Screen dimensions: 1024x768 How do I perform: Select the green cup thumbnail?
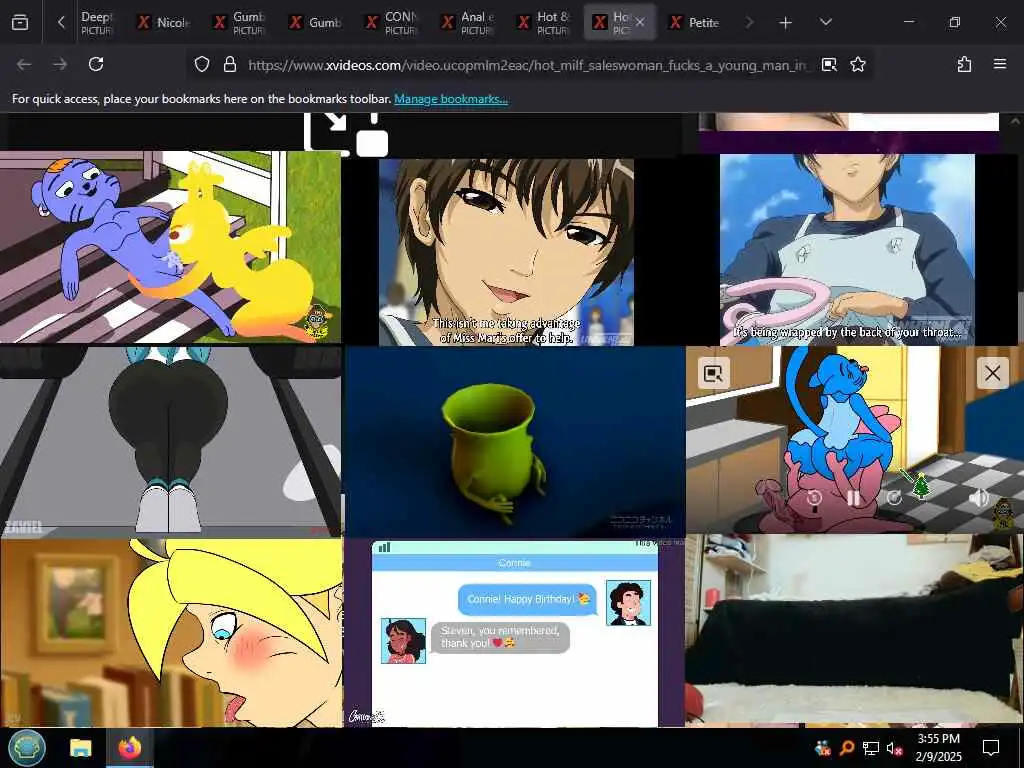point(515,442)
